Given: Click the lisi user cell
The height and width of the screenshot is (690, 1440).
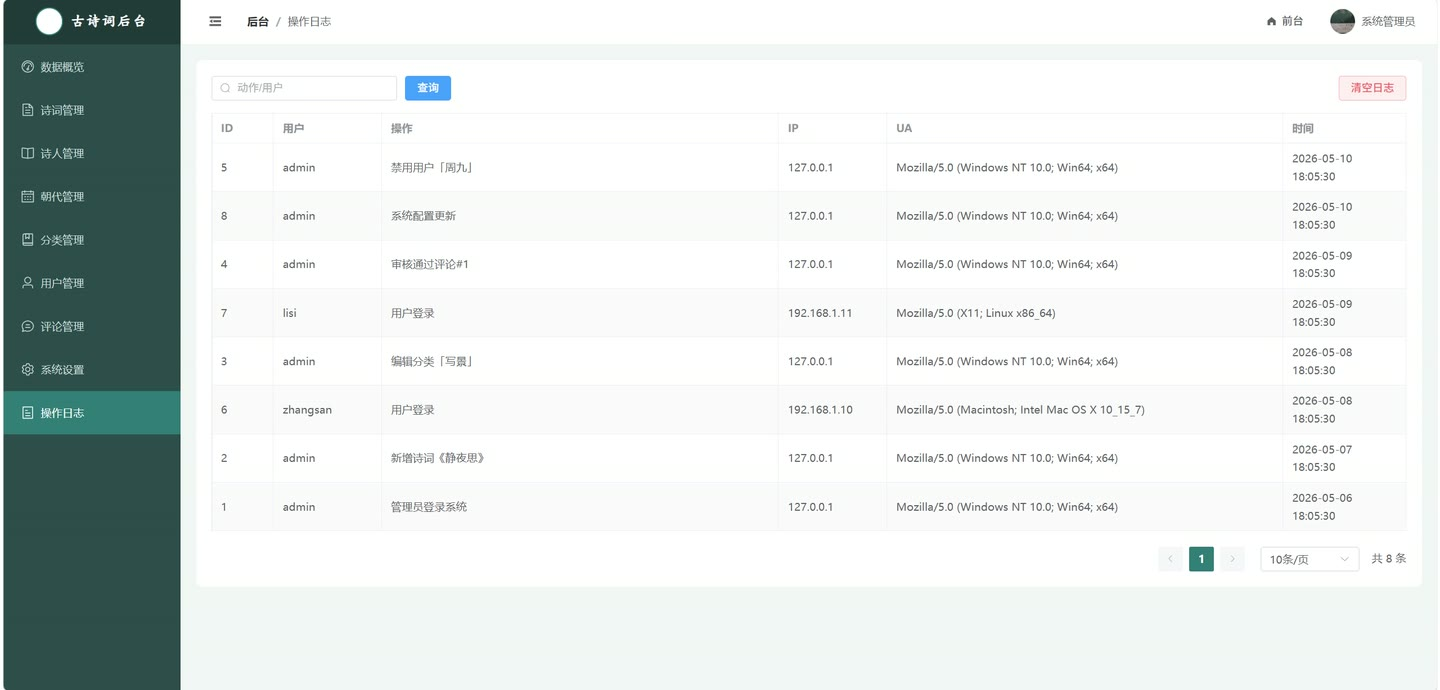Looking at the screenshot, I should (327, 313).
